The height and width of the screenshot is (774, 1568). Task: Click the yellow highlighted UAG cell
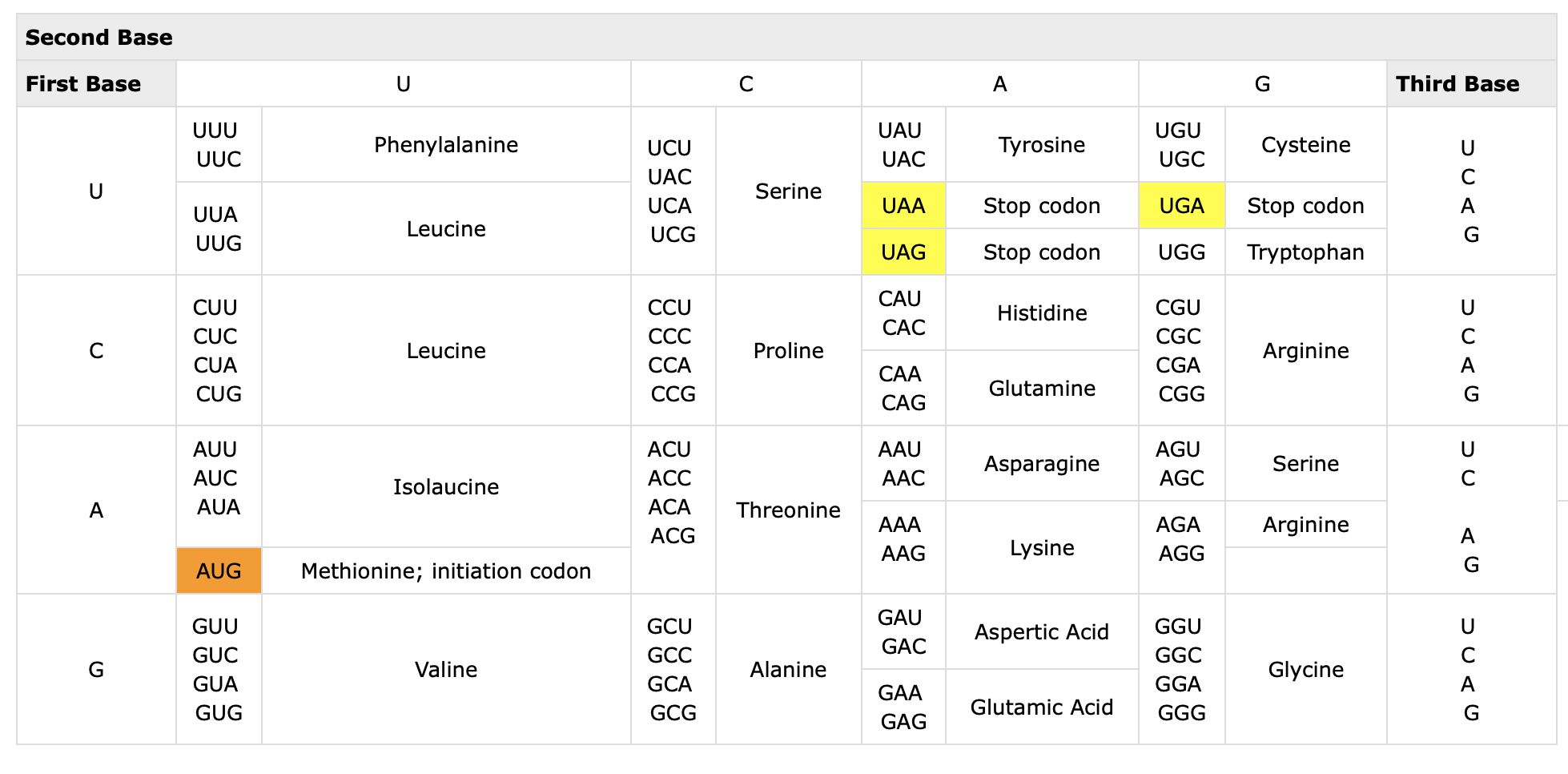903,252
